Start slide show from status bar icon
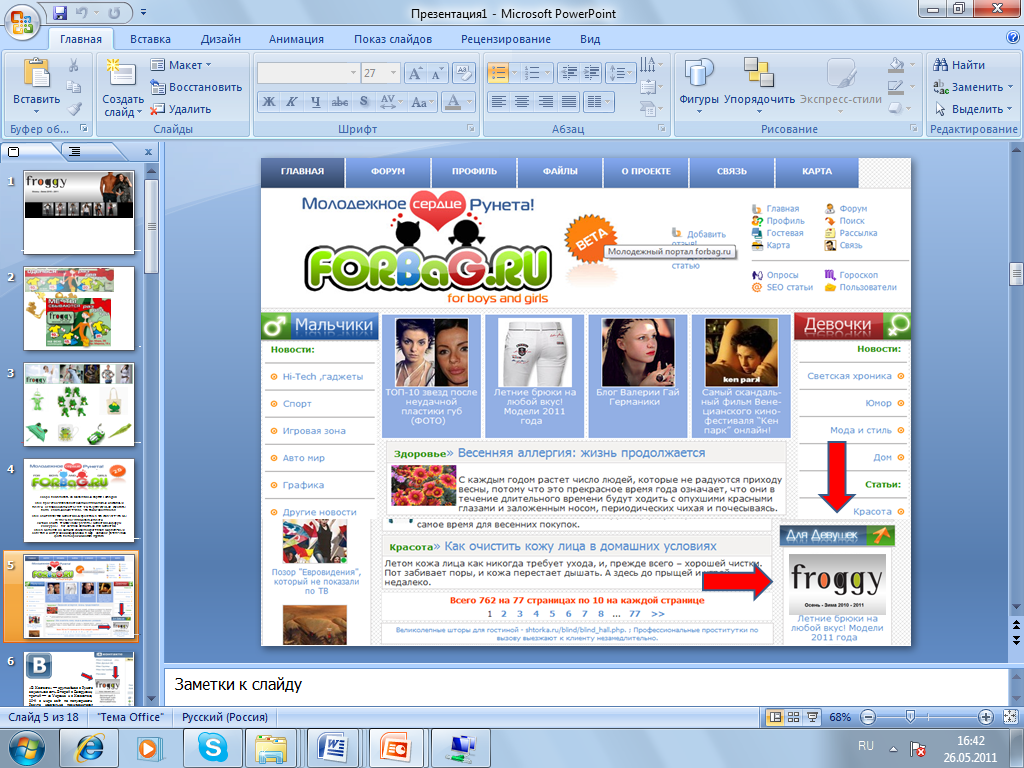The height and width of the screenshot is (768, 1024). pyautogui.click(x=812, y=717)
